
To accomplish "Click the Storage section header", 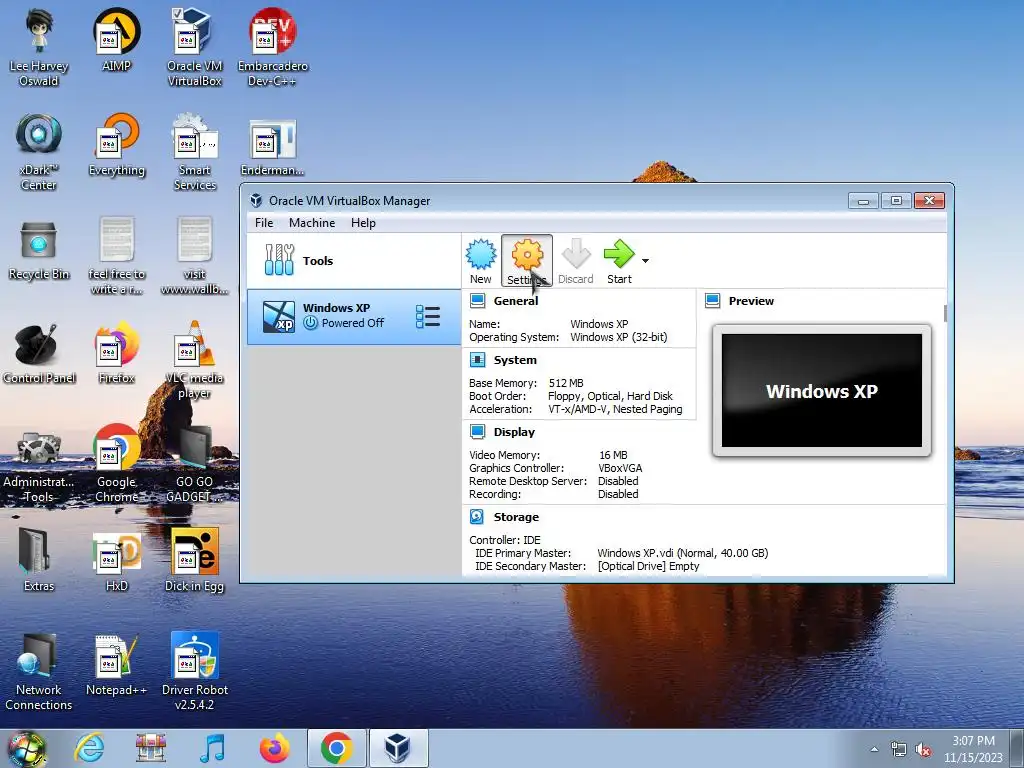I will pyautogui.click(x=516, y=517).
